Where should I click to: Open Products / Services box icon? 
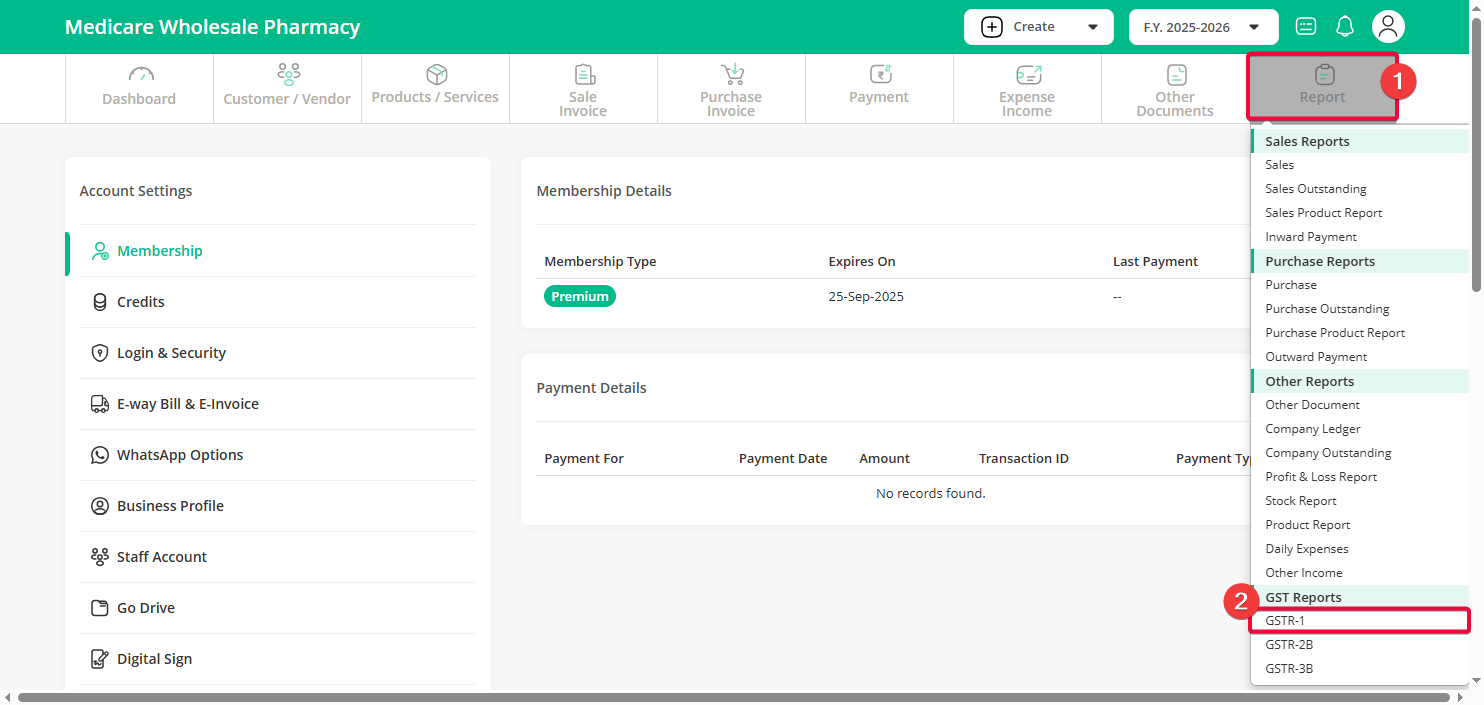click(436, 75)
